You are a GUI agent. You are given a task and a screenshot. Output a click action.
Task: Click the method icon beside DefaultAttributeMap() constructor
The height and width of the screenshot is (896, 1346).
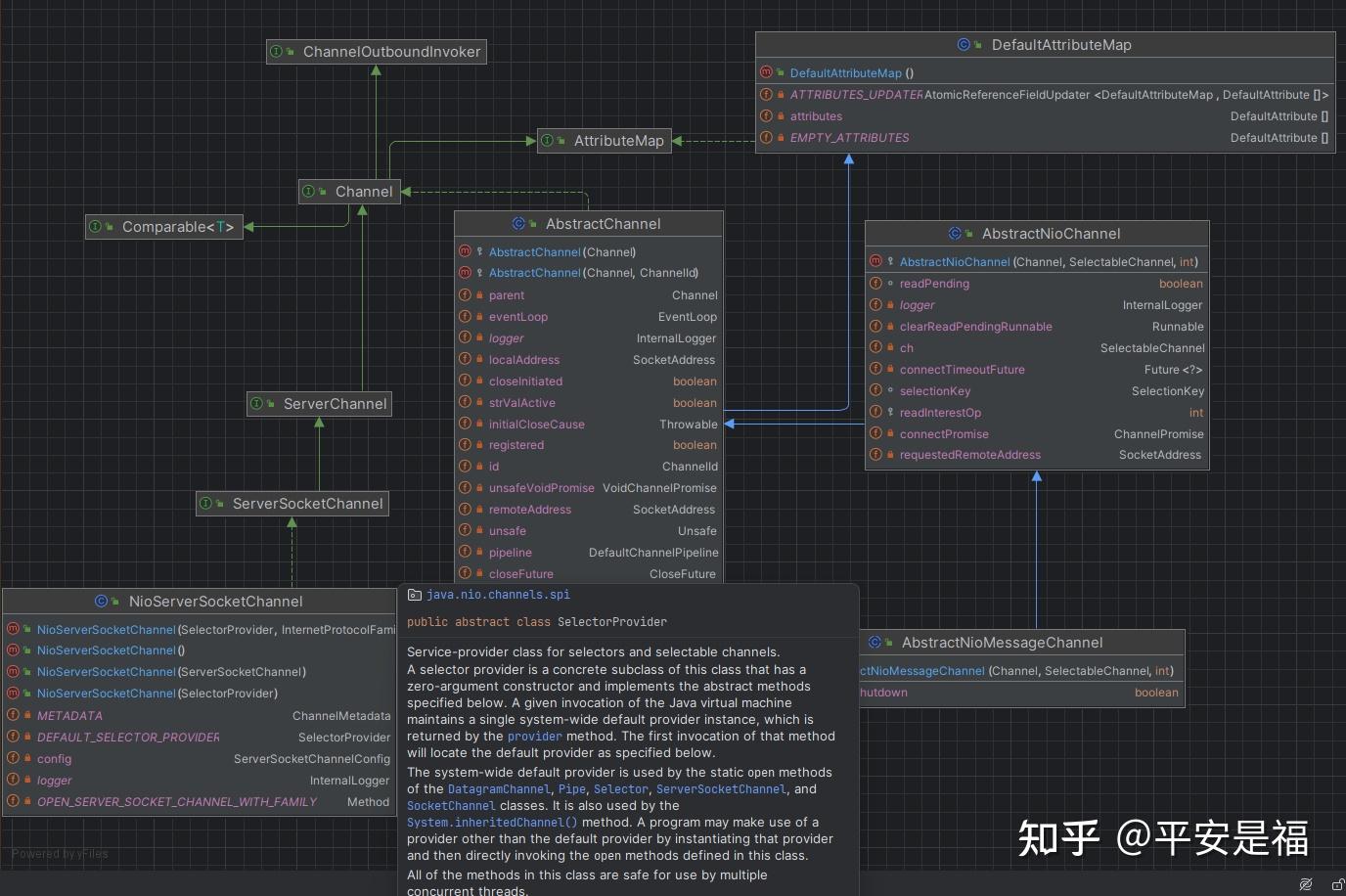coord(766,73)
